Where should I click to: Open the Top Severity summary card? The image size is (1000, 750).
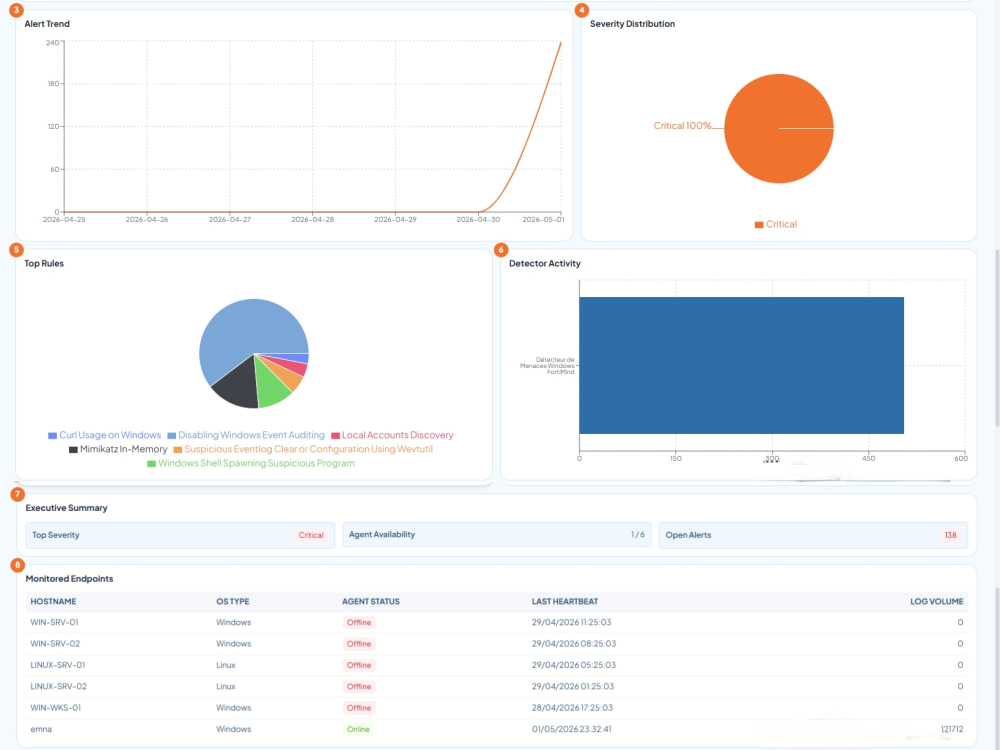pyautogui.click(x=180, y=535)
